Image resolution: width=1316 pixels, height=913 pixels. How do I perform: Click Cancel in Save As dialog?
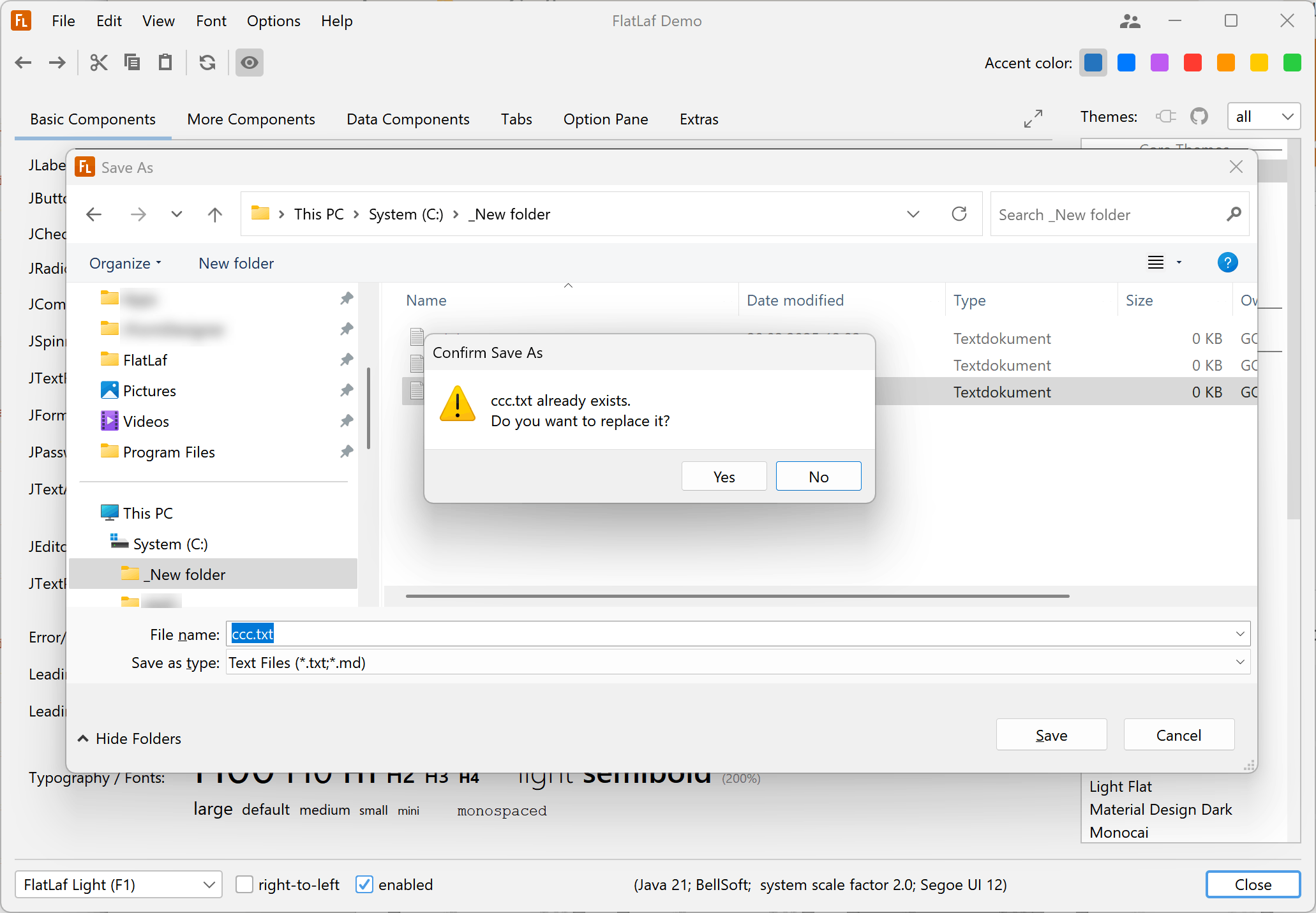tap(1179, 735)
